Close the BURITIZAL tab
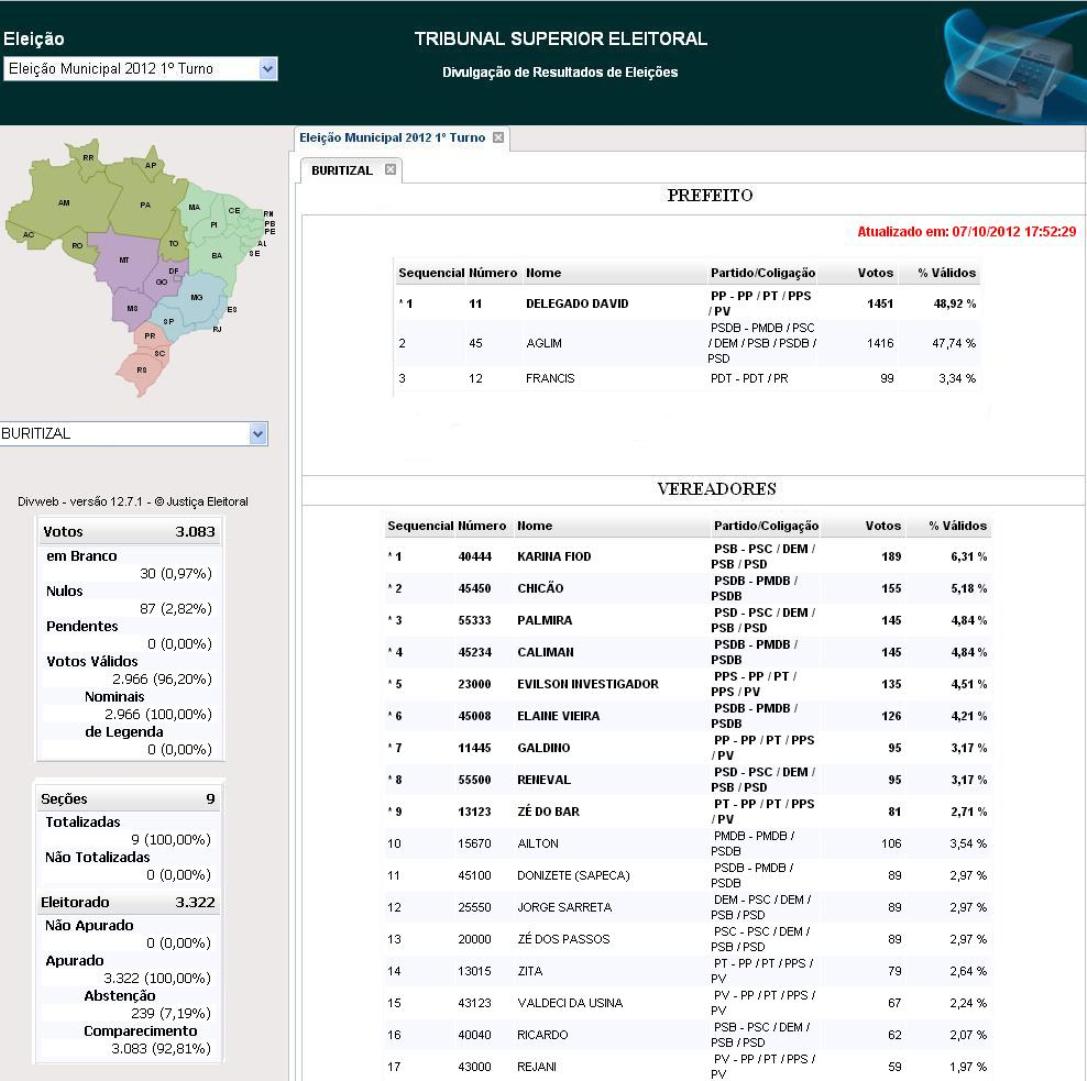The height and width of the screenshot is (1081, 1087). pos(390,169)
